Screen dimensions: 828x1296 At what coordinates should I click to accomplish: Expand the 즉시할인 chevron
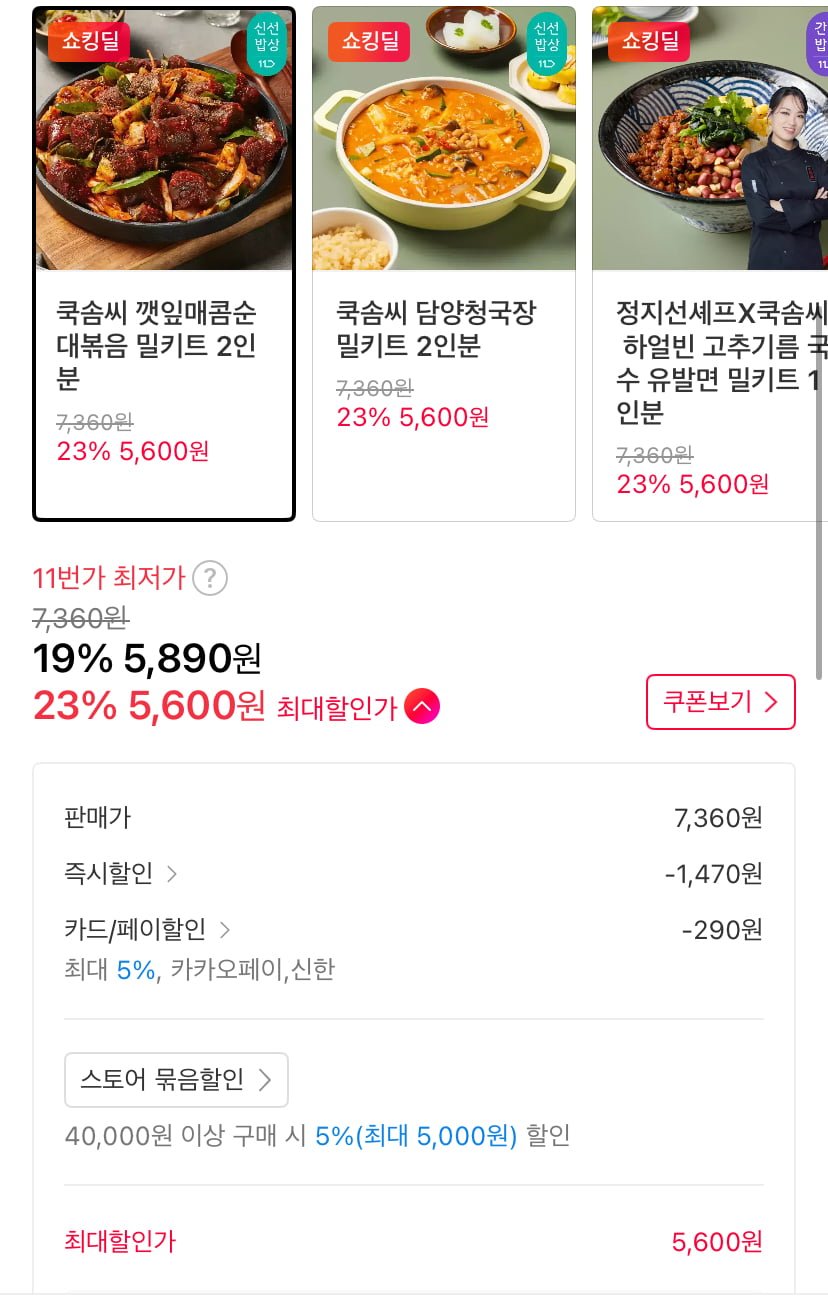coord(172,874)
